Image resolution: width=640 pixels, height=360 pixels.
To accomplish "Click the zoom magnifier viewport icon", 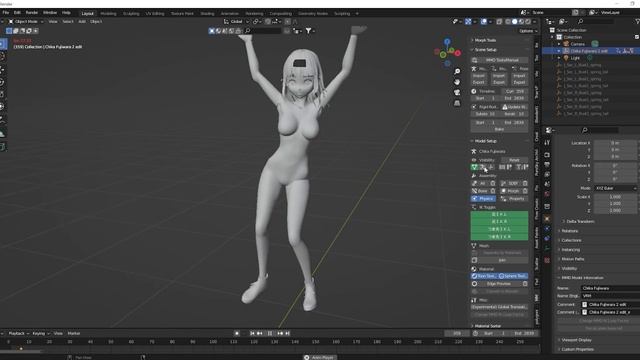I will pos(457,71).
